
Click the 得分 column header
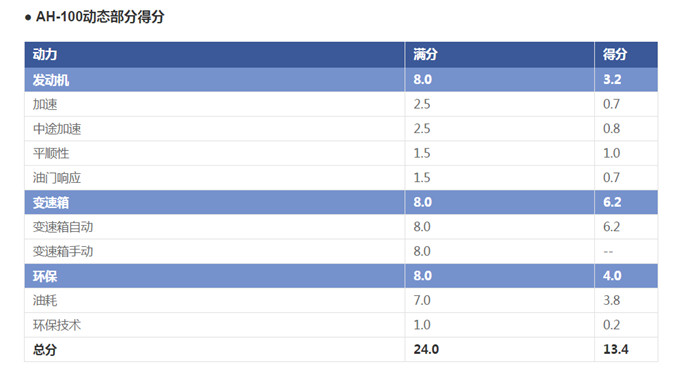click(x=615, y=55)
